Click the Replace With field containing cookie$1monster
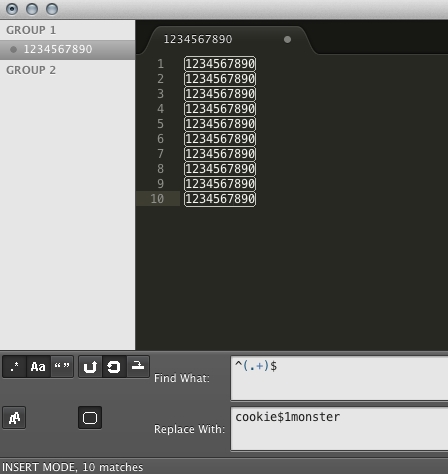The height and width of the screenshot is (474, 448). click(339, 429)
